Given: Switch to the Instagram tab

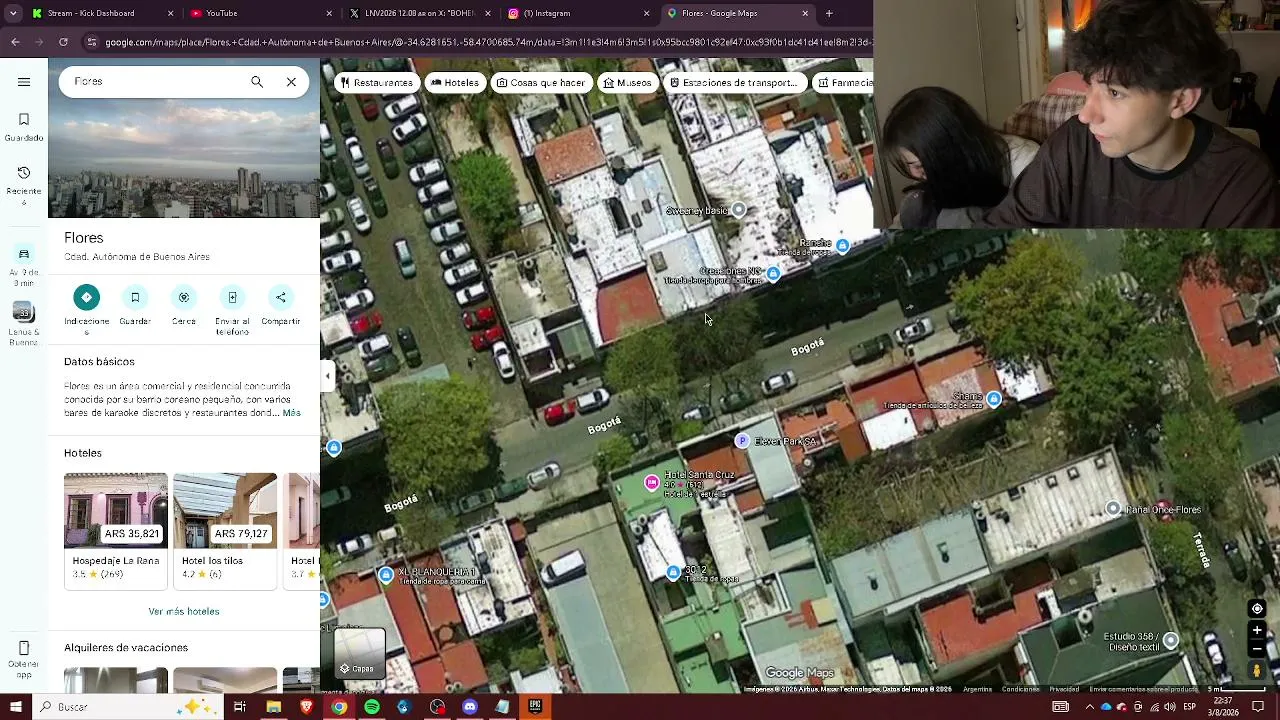Looking at the screenshot, I should 578,14.
